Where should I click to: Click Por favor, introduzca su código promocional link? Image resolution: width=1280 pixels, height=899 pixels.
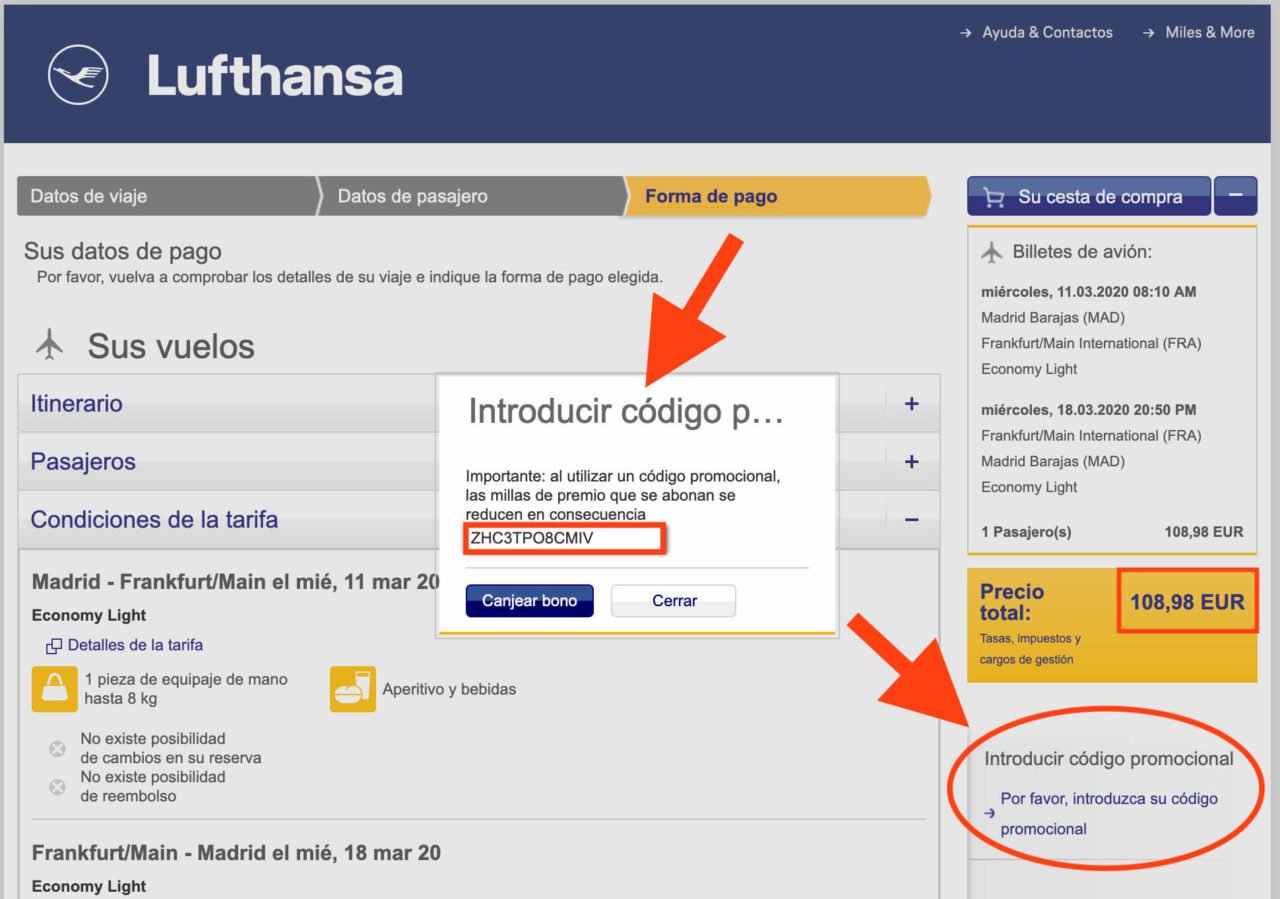[x=1109, y=814]
